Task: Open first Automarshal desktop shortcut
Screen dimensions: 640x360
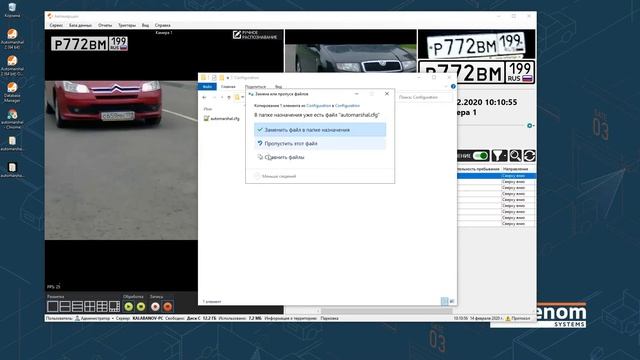Action: click(x=12, y=39)
